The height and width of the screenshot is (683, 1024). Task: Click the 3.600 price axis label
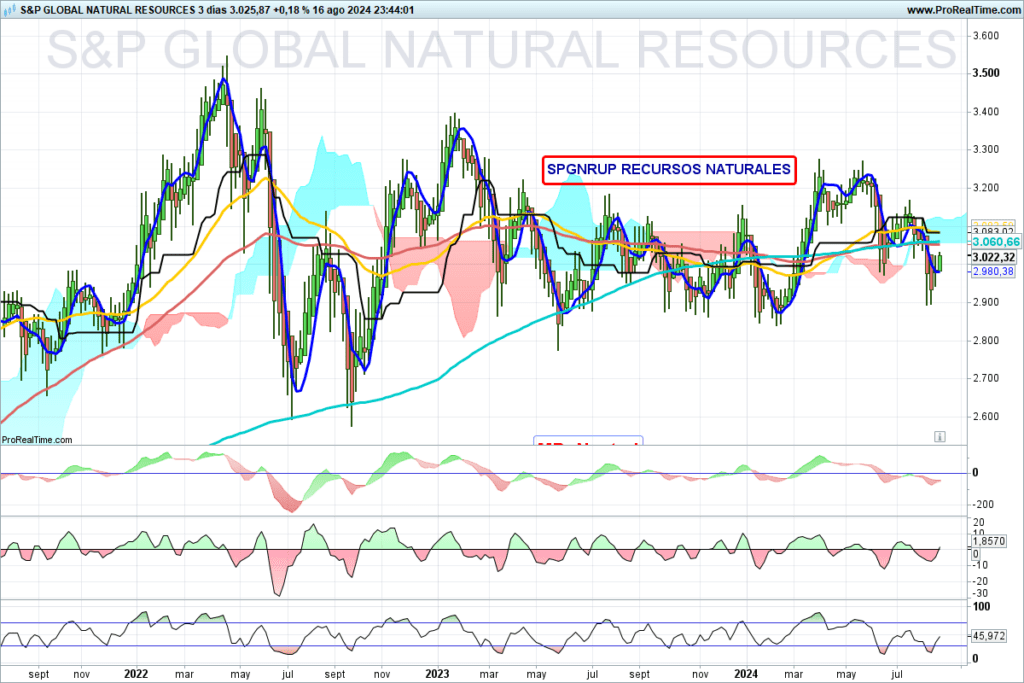985,35
